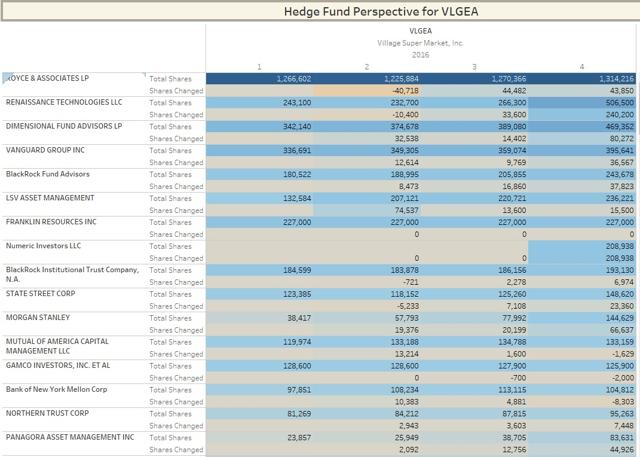Viewport: 640px width, 457px height.
Task: Click Panagora shares changed cell 44,926
Action: [x=582, y=450]
